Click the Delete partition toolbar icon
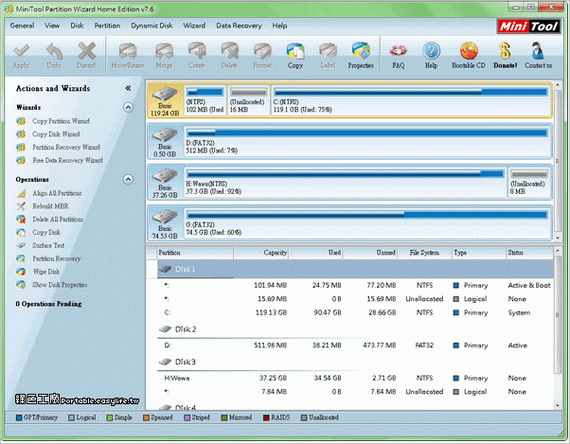The width and height of the screenshot is (570, 444). [230, 51]
